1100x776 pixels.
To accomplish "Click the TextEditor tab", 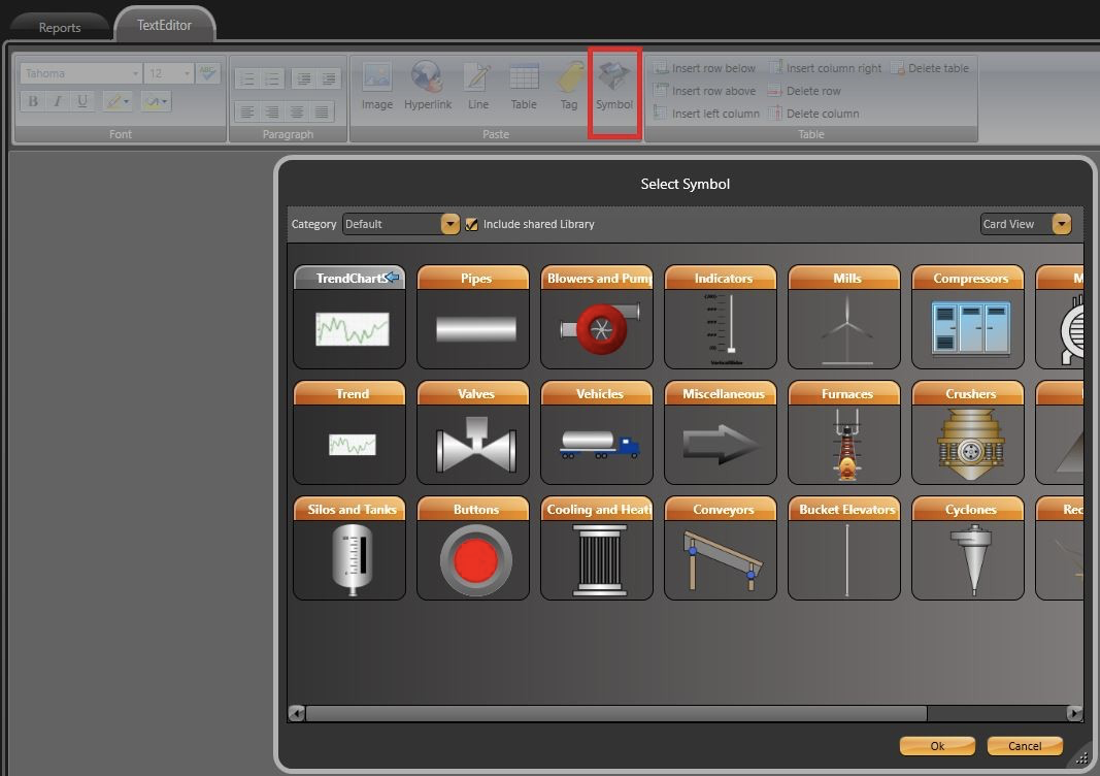I will (164, 25).
